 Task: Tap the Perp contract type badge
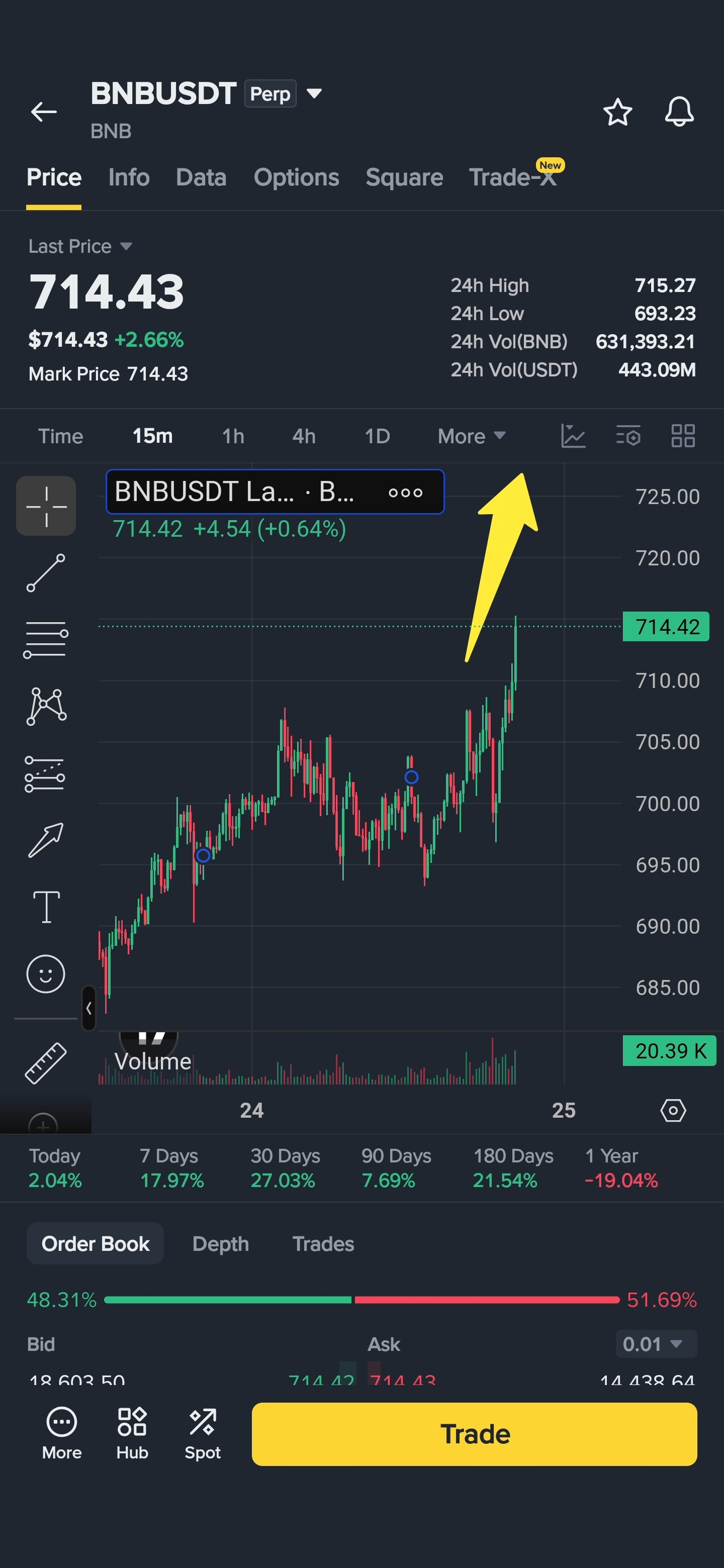[270, 94]
